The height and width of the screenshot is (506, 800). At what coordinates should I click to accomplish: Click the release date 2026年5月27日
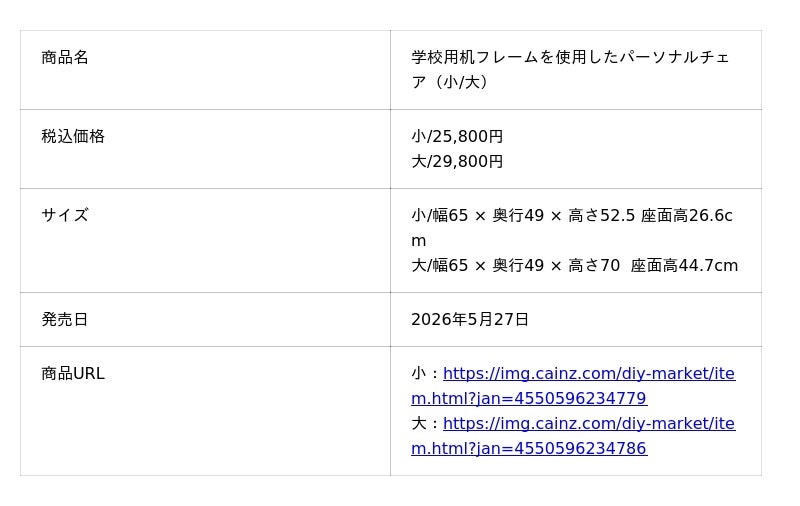point(470,320)
